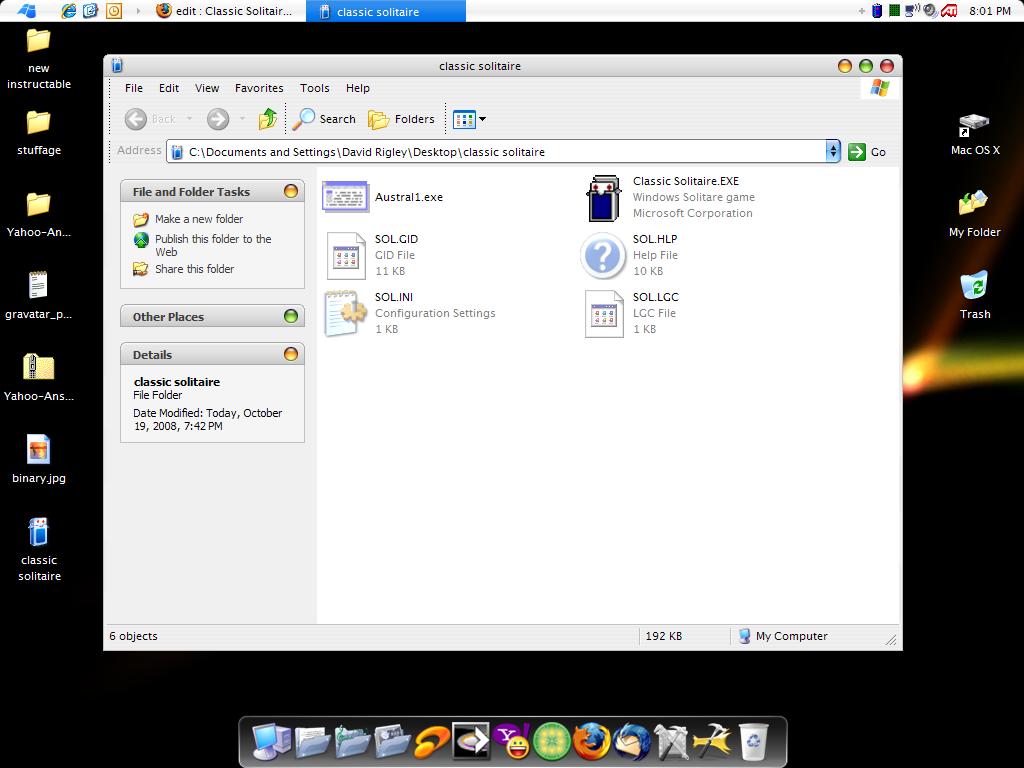Viewport: 1024px width, 768px height.
Task: Click inside the Address path field
Action: [x=500, y=152]
